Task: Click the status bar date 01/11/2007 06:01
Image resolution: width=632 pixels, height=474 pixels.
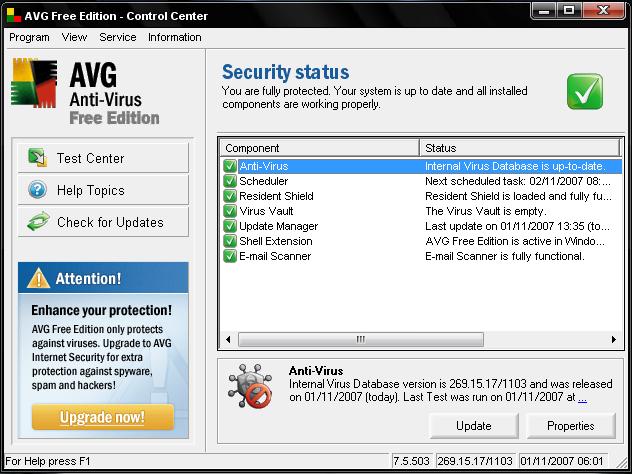Action: point(562,461)
